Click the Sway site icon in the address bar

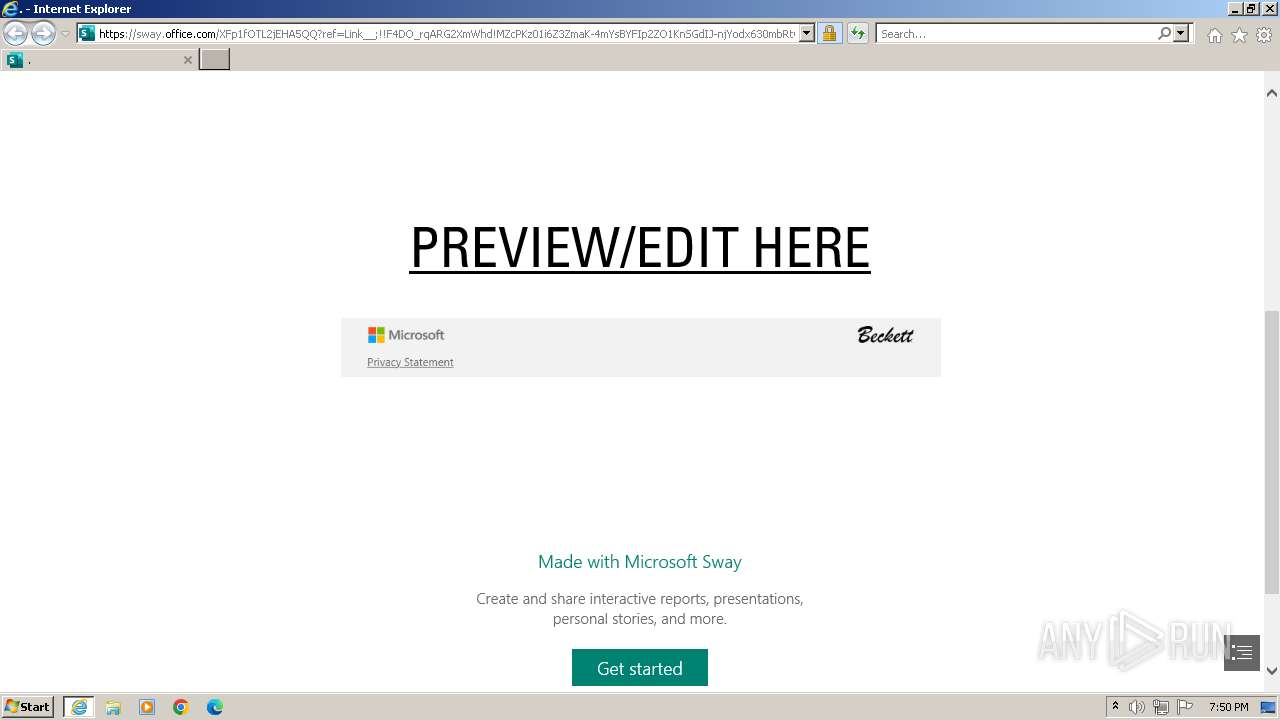click(87, 33)
